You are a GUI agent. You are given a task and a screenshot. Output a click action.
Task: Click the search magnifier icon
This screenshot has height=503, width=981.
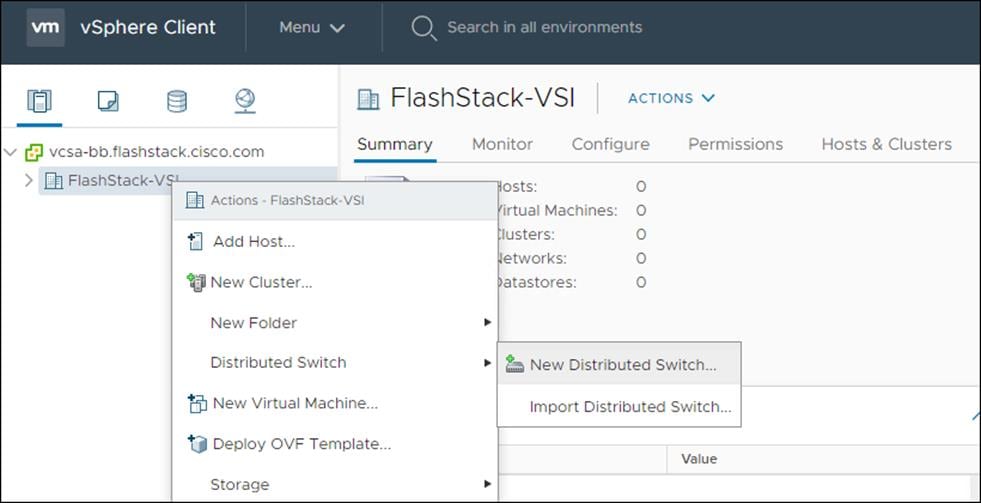click(424, 28)
